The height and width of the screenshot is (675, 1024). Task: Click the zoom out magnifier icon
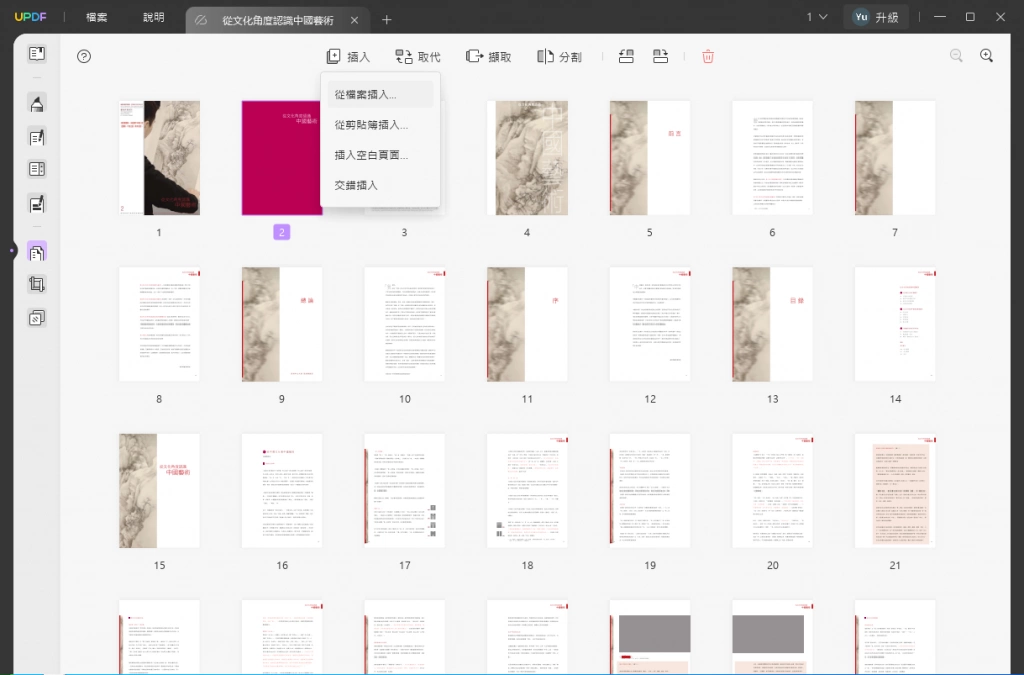956,56
